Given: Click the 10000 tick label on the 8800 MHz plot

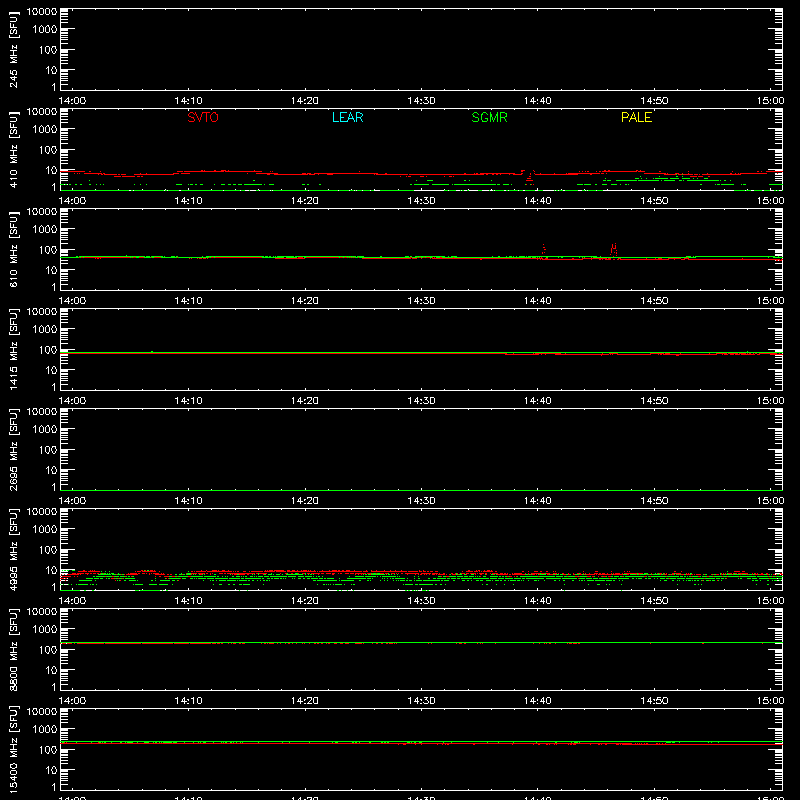Looking at the screenshot, I should tap(42, 612).
